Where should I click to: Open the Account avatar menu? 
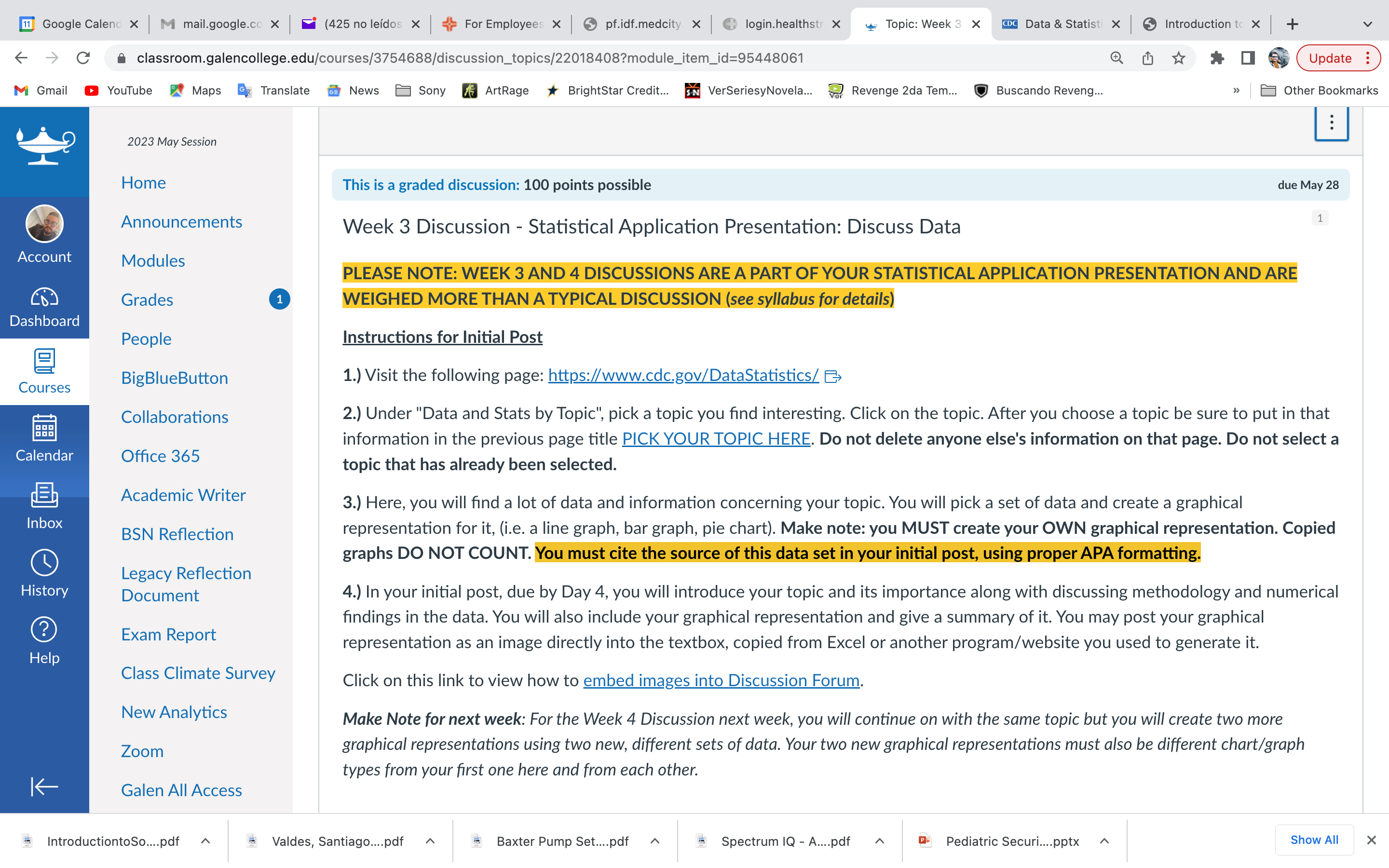(x=44, y=235)
